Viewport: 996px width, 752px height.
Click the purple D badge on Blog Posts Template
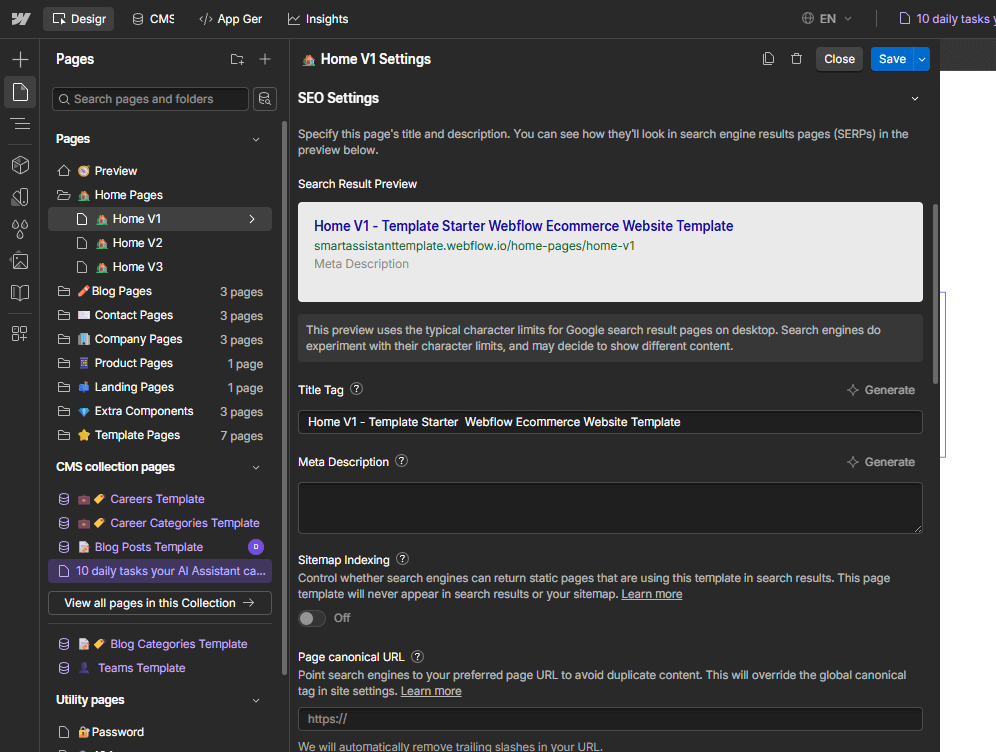point(256,547)
